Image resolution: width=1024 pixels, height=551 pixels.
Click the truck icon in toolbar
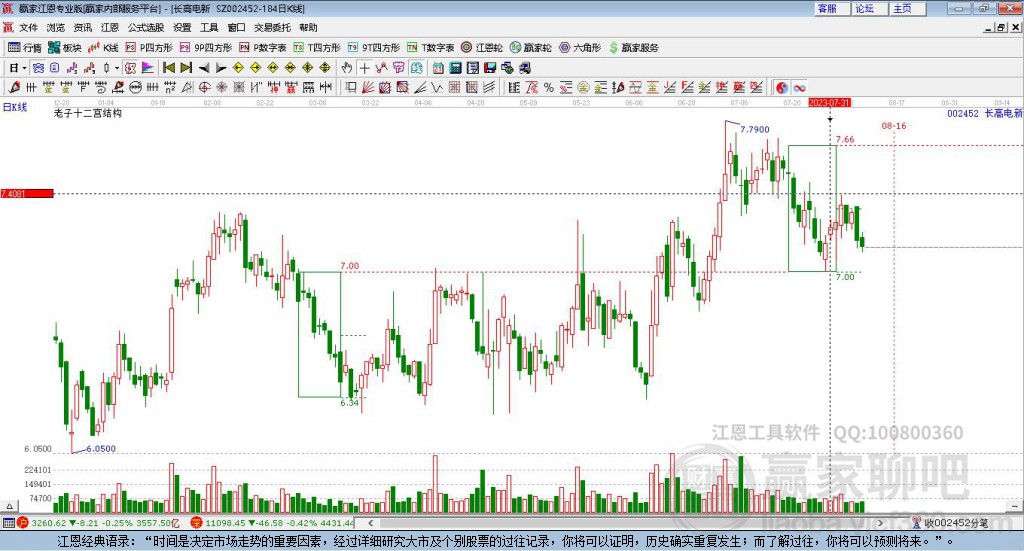point(524,68)
